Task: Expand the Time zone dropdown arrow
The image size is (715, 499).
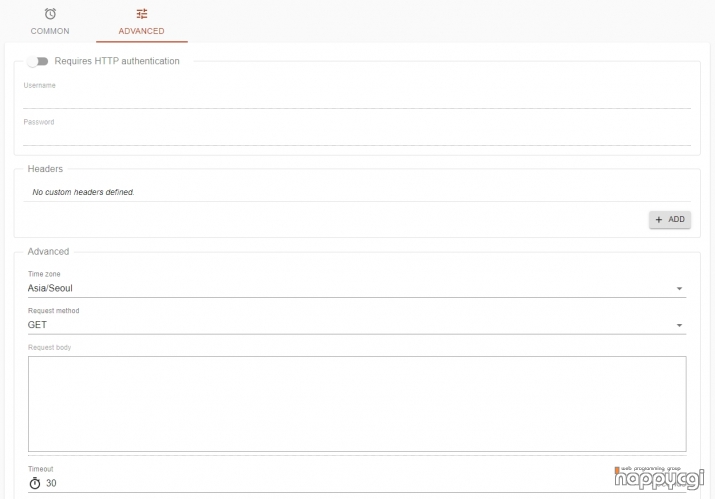Action: coord(679,289)
